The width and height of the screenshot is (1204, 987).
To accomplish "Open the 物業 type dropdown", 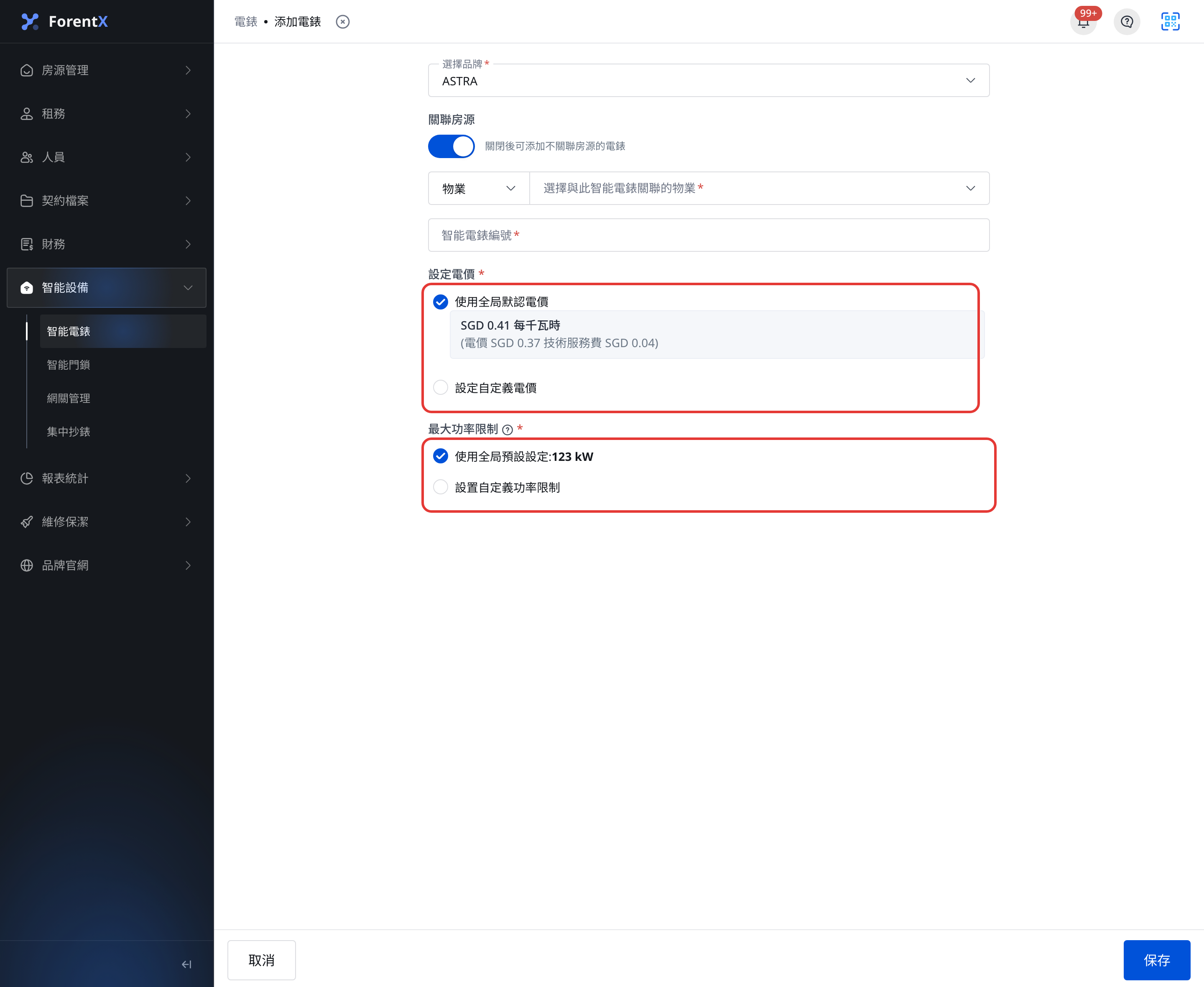I will coord(478,188).
